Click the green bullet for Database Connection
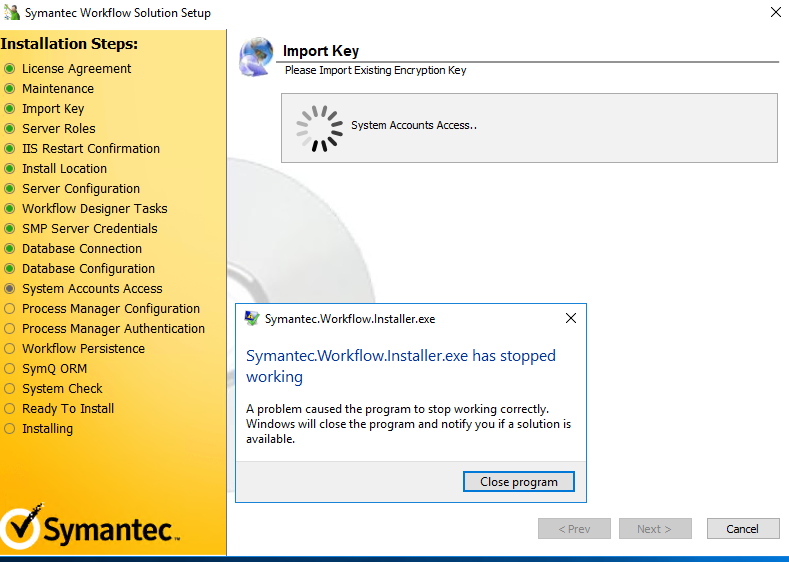This screenshot has height=562, width=789. [10, 249]
